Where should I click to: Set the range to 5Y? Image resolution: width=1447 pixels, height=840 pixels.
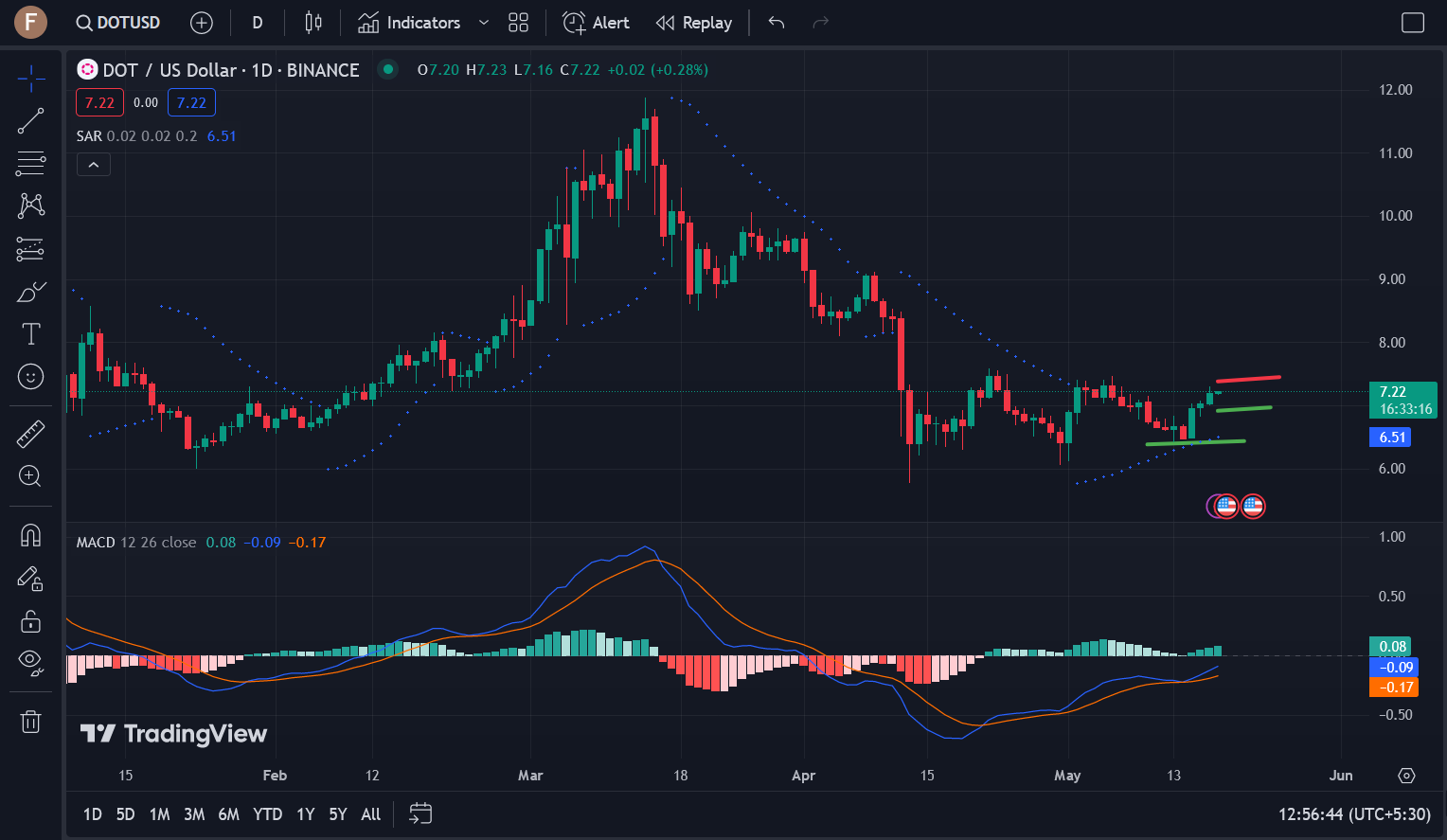[x=338, y=814]
